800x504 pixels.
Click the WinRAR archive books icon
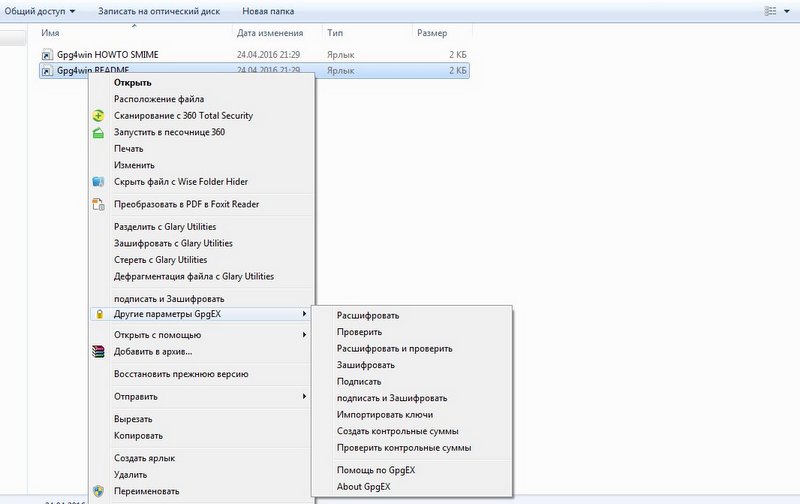click(98, 351)
